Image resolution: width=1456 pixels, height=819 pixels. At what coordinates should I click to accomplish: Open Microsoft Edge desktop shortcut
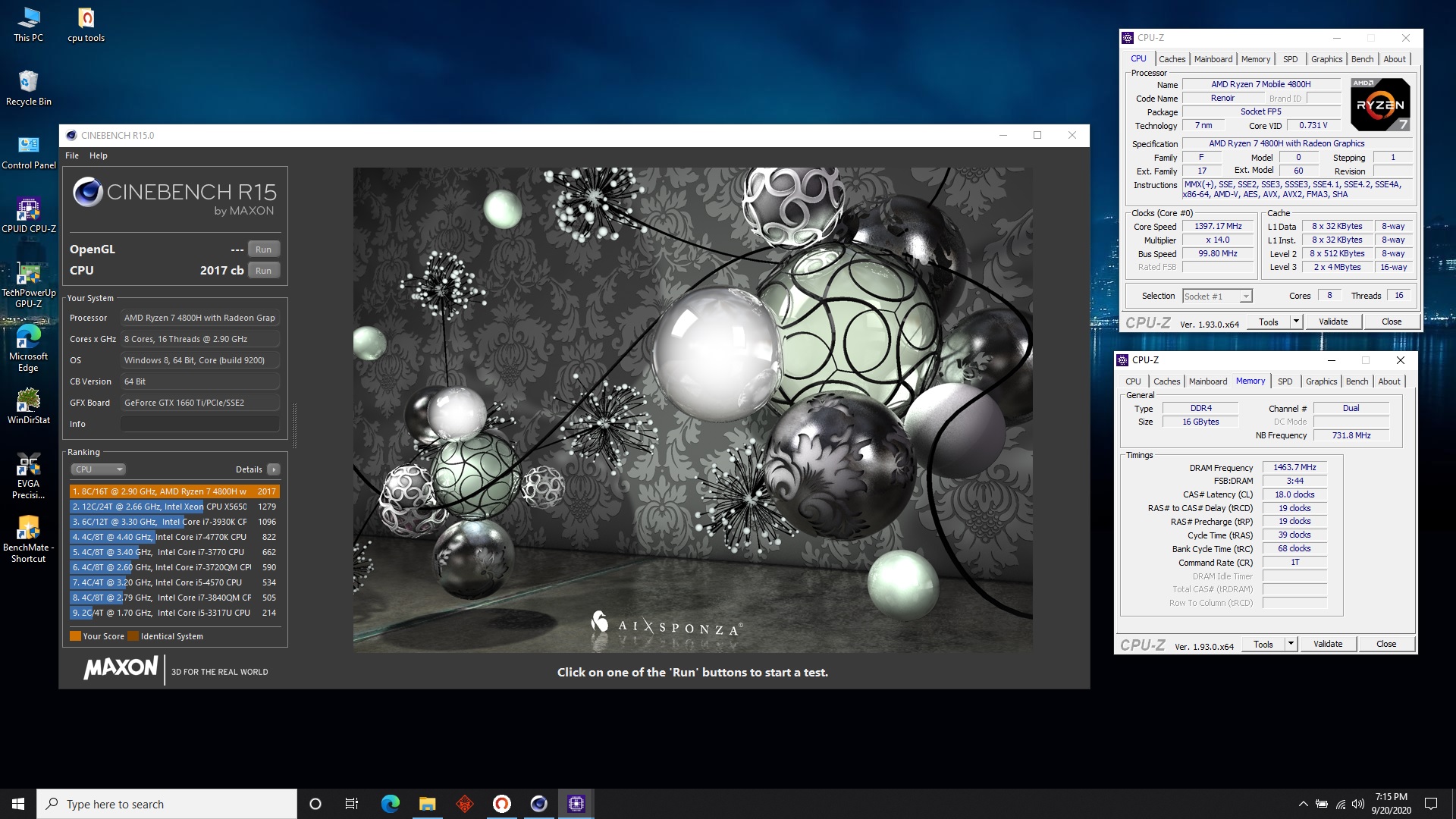[28, 348]
